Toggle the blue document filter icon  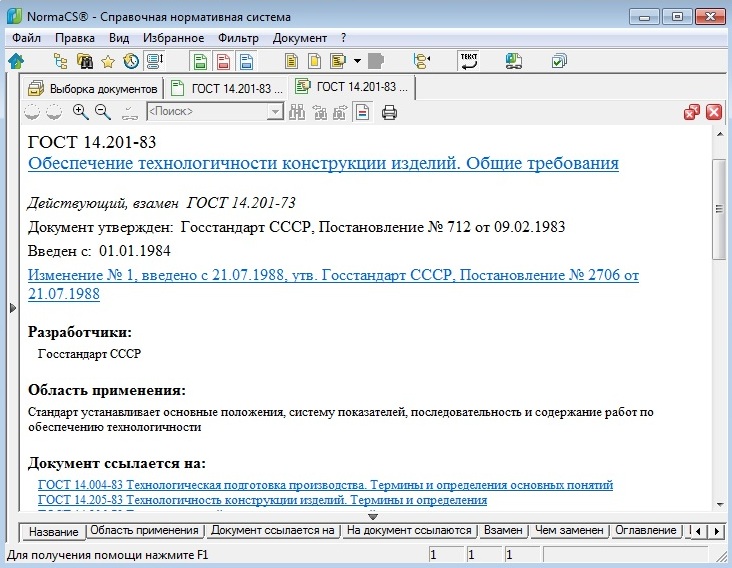point(246,61)
